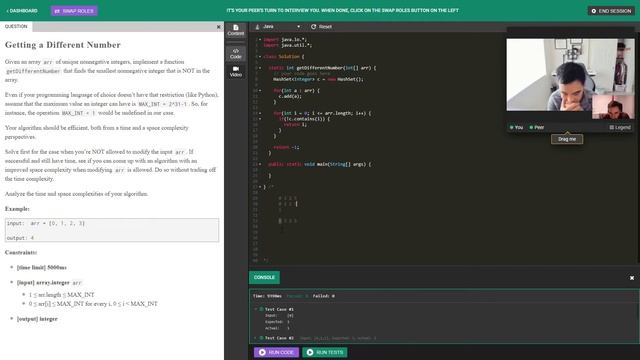Click the example 'output: 4' line
This screenshot has height=360, width=640.
tap(20, 238)
